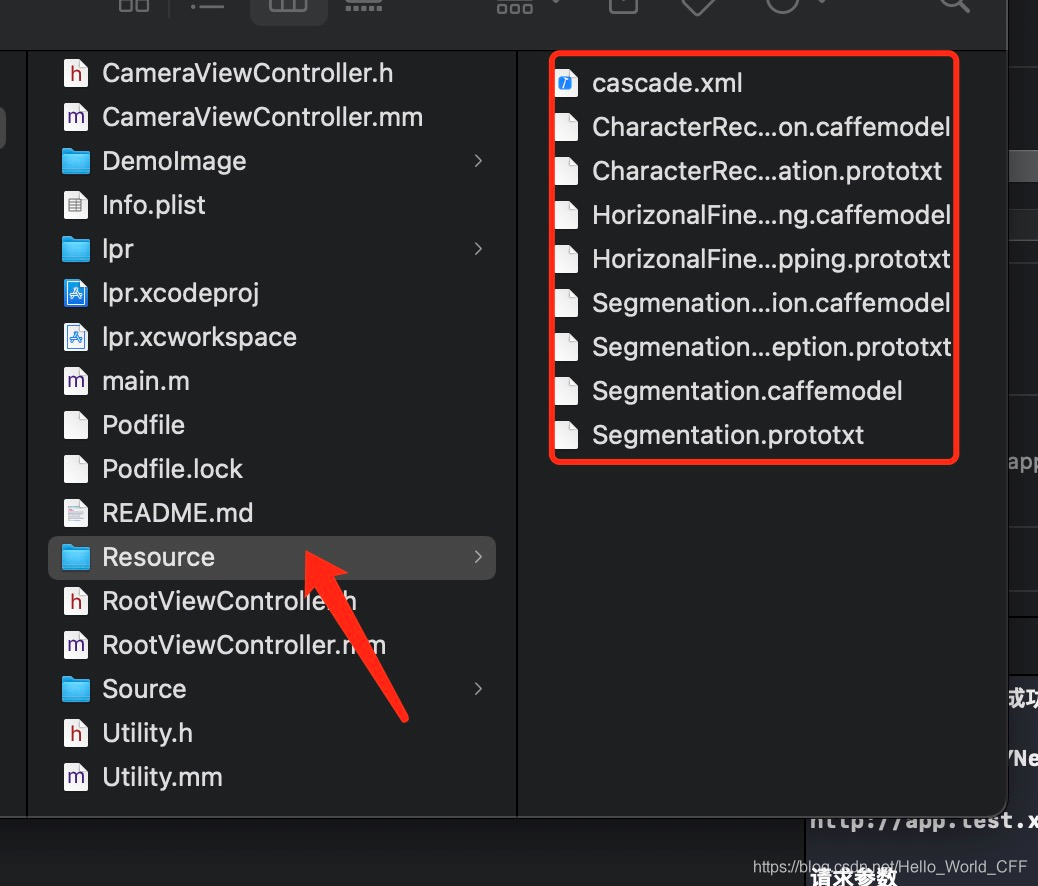Expand the Source folder chevron

coord(478,689)
